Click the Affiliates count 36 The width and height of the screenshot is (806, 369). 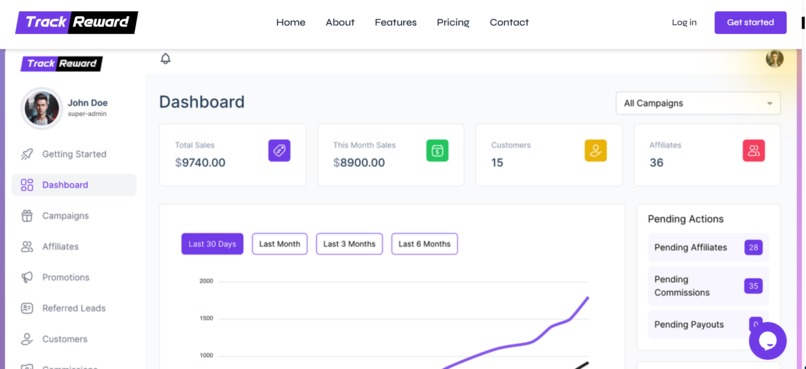(656, 163)
